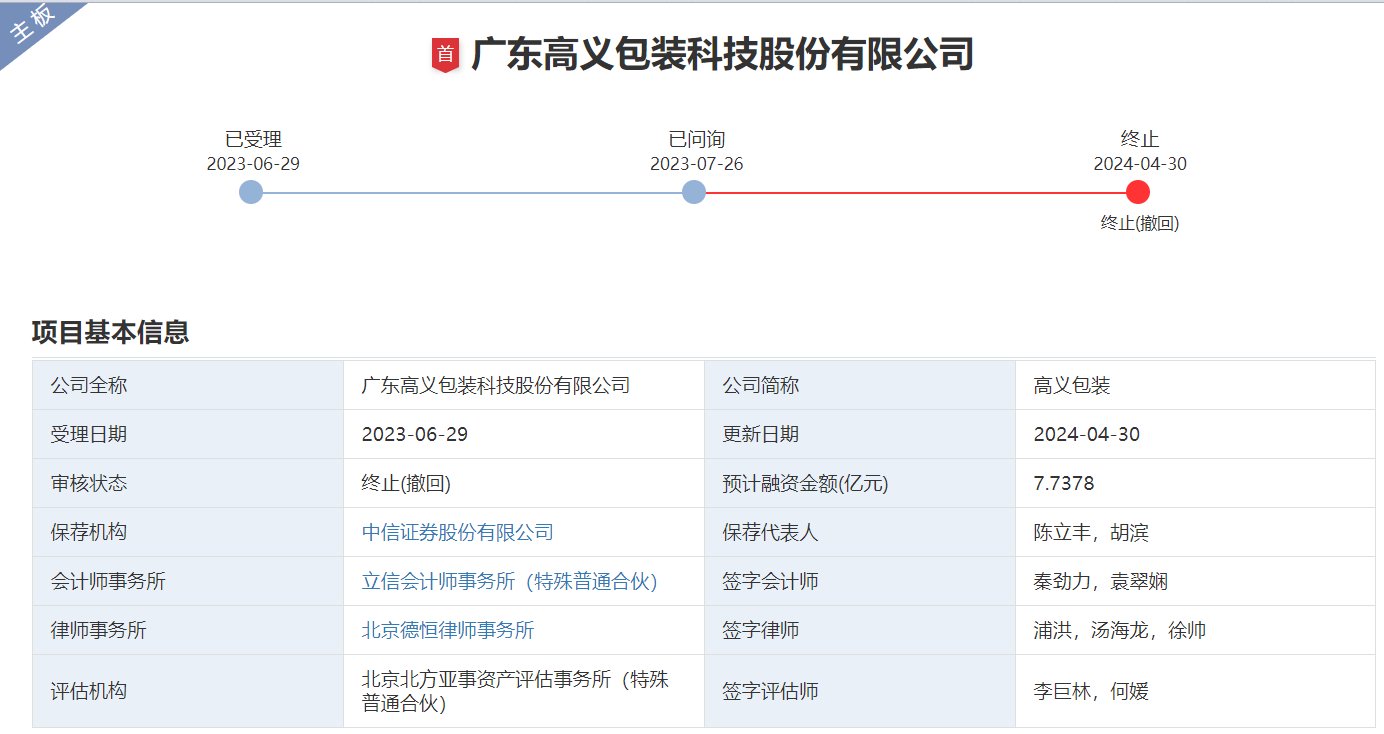Image resolution: width=1384 pixels, height=734 pixels.
Task: Click the 2024-04-30 value in the table
Action: (x=1087, y=435)
